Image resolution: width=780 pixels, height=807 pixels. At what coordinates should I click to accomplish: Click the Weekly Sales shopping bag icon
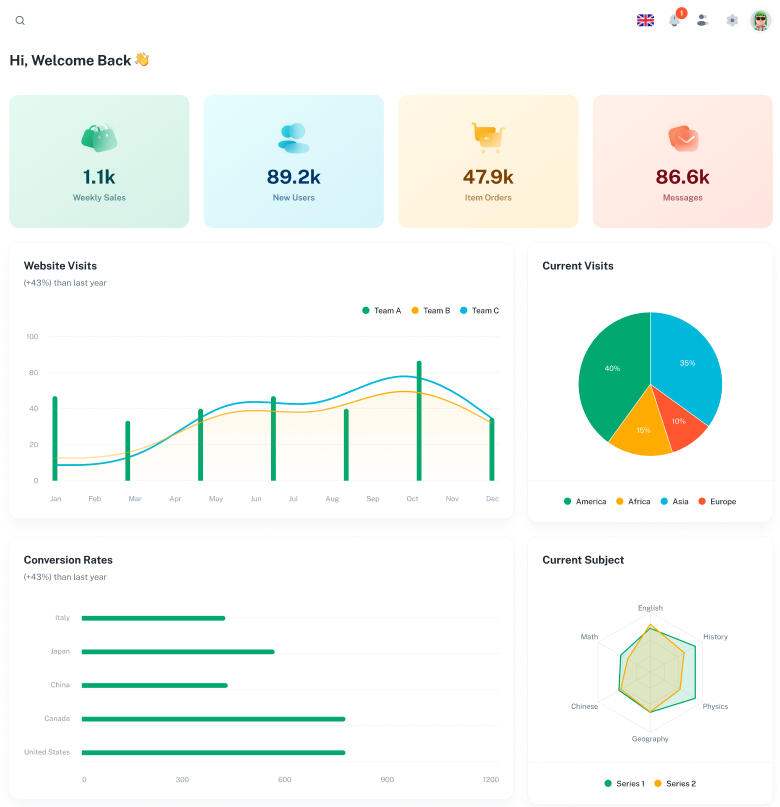click(99, 137)
